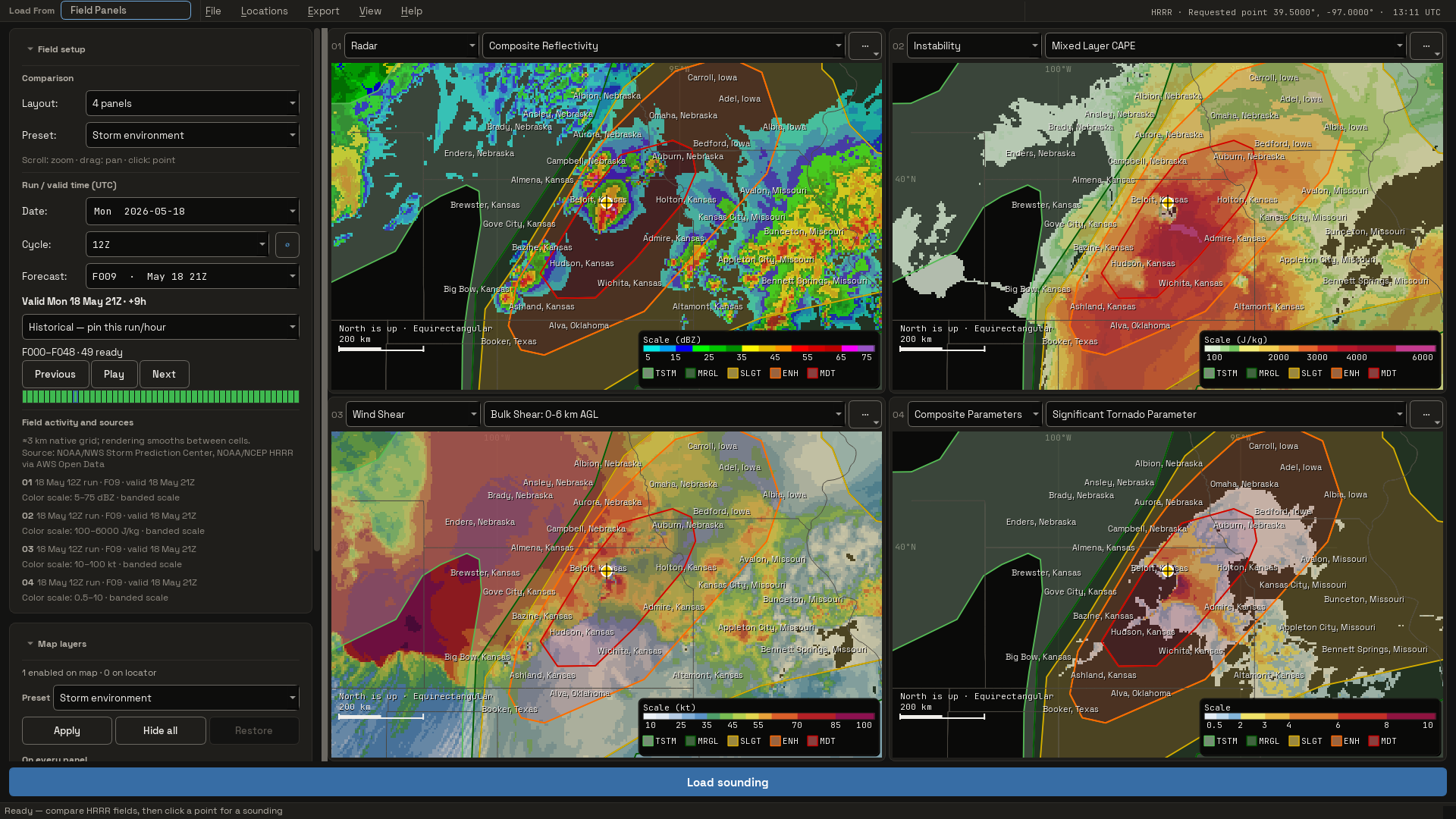Click the crosshair marker in the Bulk Shear map
Image resolution: width=1456 pixels, height=819 pixels.
[606, 571]
